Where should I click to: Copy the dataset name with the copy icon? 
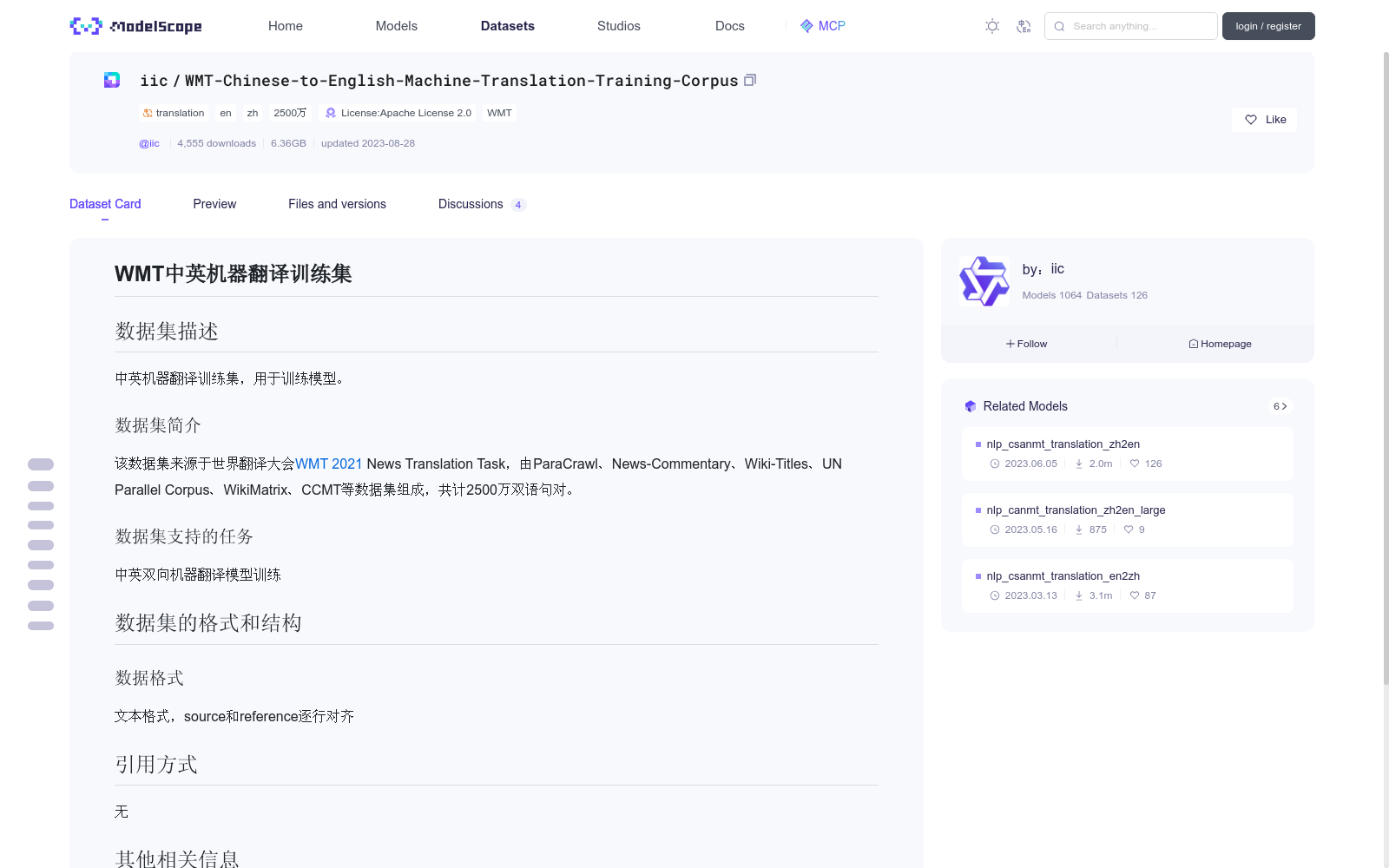click(x=750, y=80)
